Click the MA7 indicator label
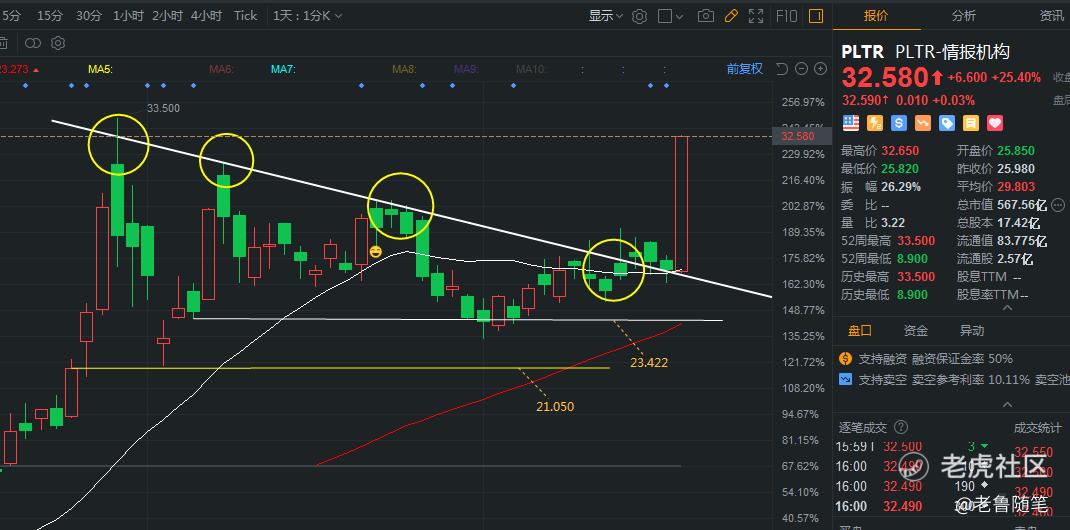 pos(283,68)
